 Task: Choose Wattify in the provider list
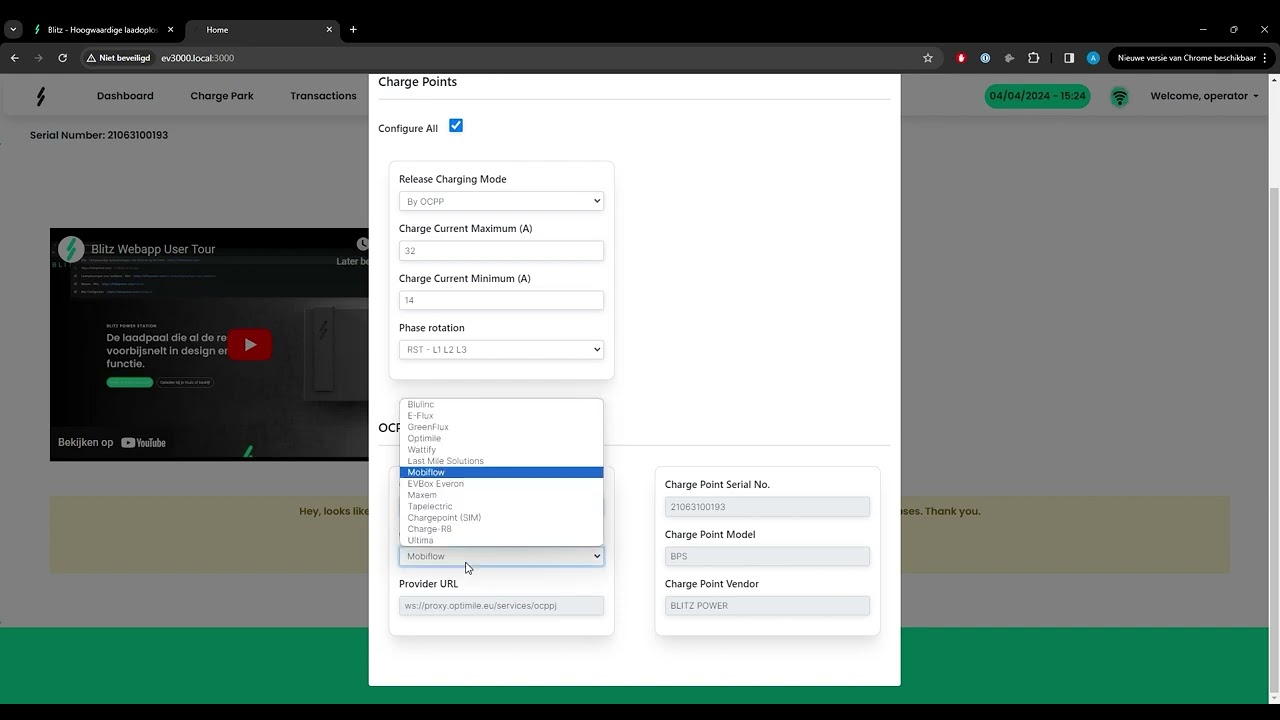[501, 450]
